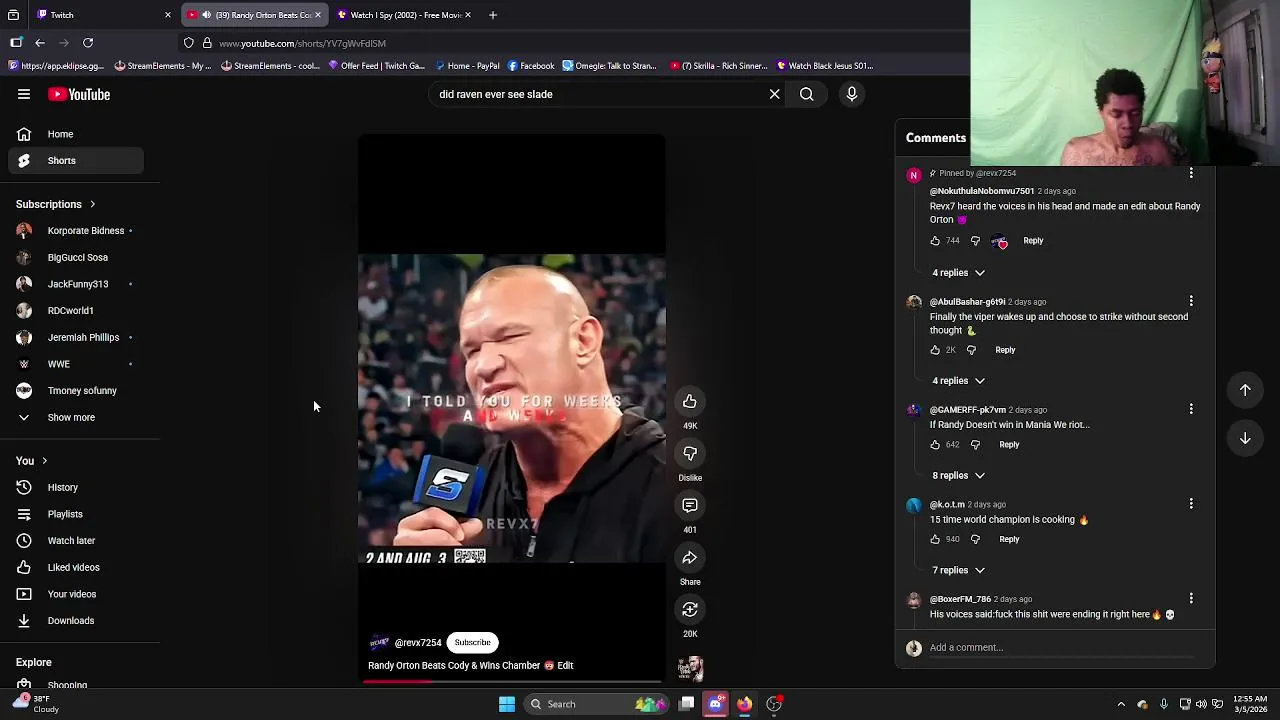
Task: Open the short's comments icon (401)
Action: 690,505
